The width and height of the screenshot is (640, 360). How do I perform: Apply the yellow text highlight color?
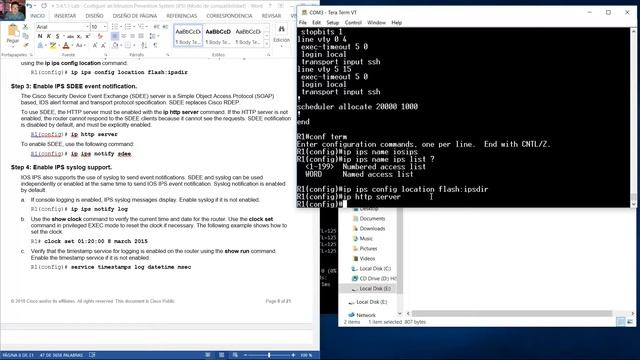[x=53, y=45]
